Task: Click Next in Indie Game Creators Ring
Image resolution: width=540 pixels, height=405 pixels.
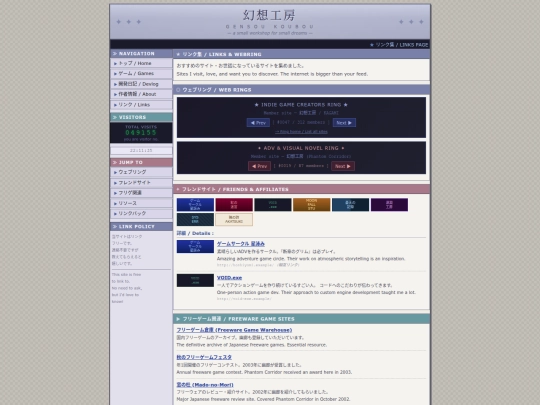Action: coord(344,123)
